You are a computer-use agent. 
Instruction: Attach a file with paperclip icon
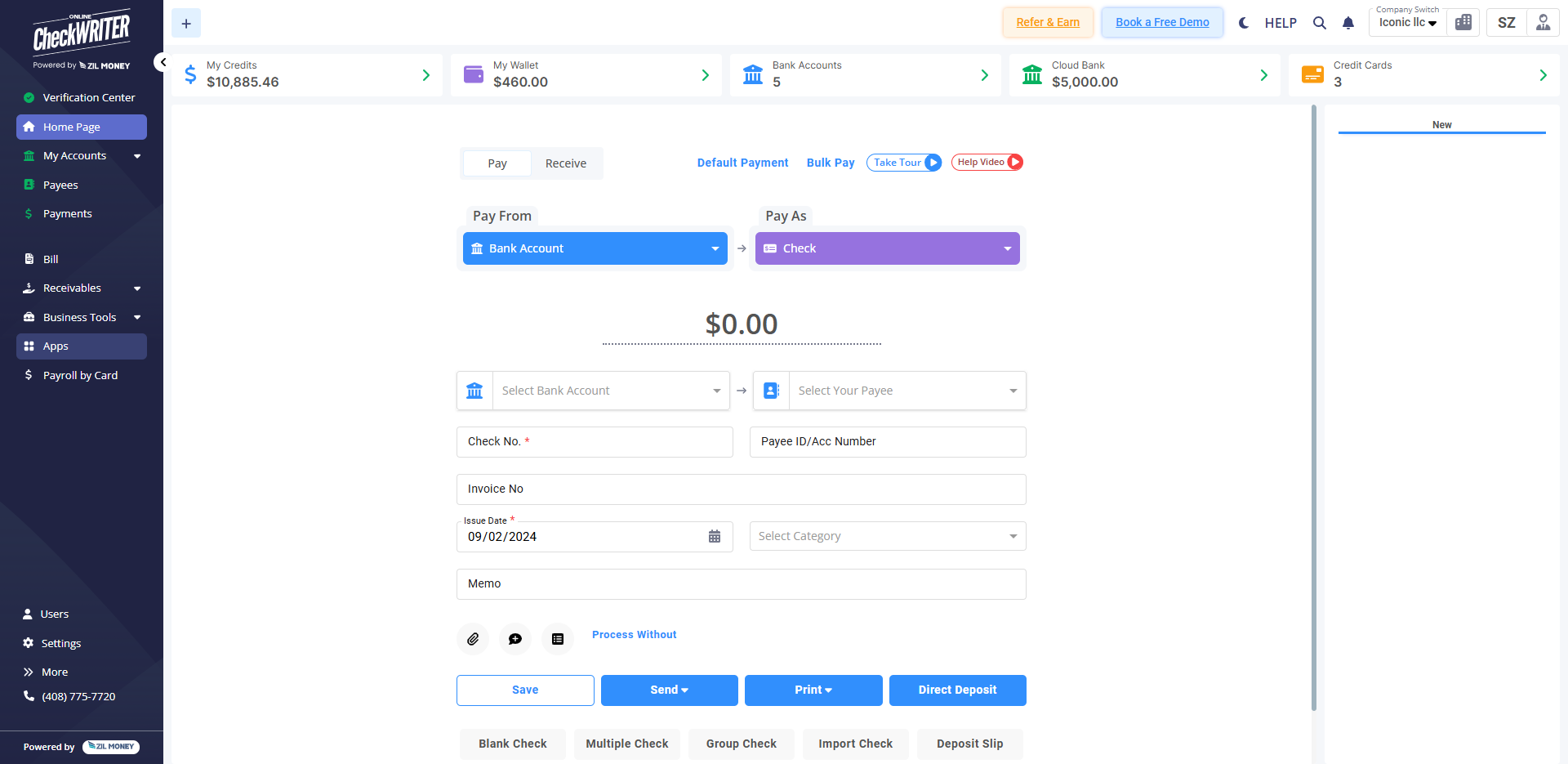(473, 639)
